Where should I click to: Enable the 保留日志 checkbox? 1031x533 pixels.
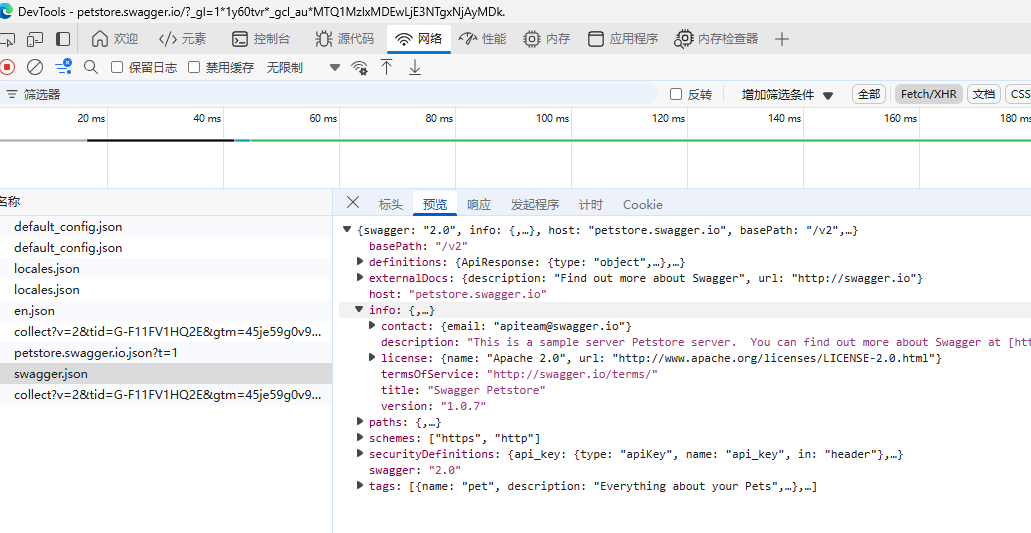(x=117, y=67)
